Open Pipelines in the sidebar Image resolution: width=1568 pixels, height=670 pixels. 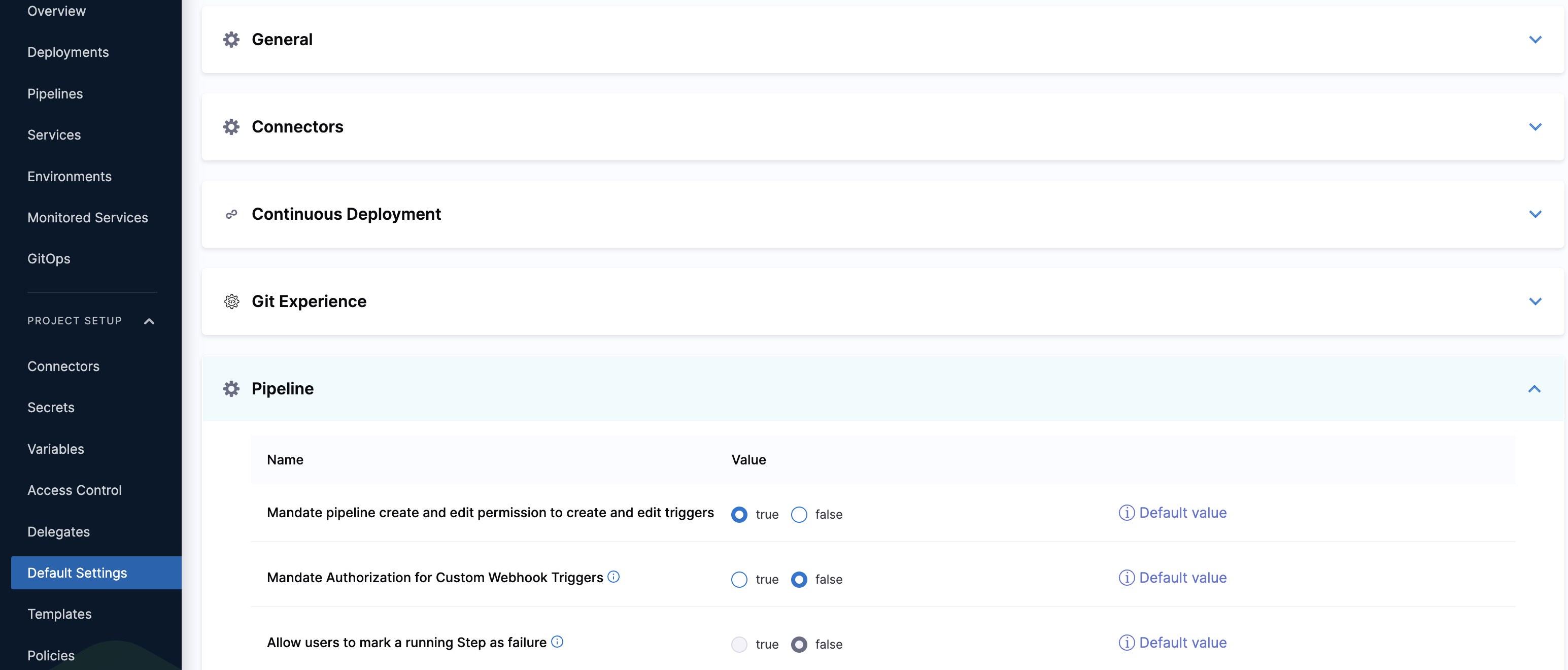[x=55, y=94]
